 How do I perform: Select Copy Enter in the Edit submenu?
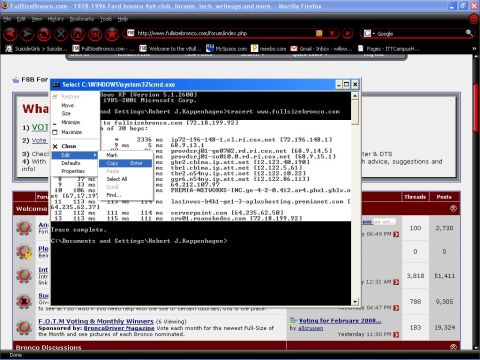click(x=125, y=163)
